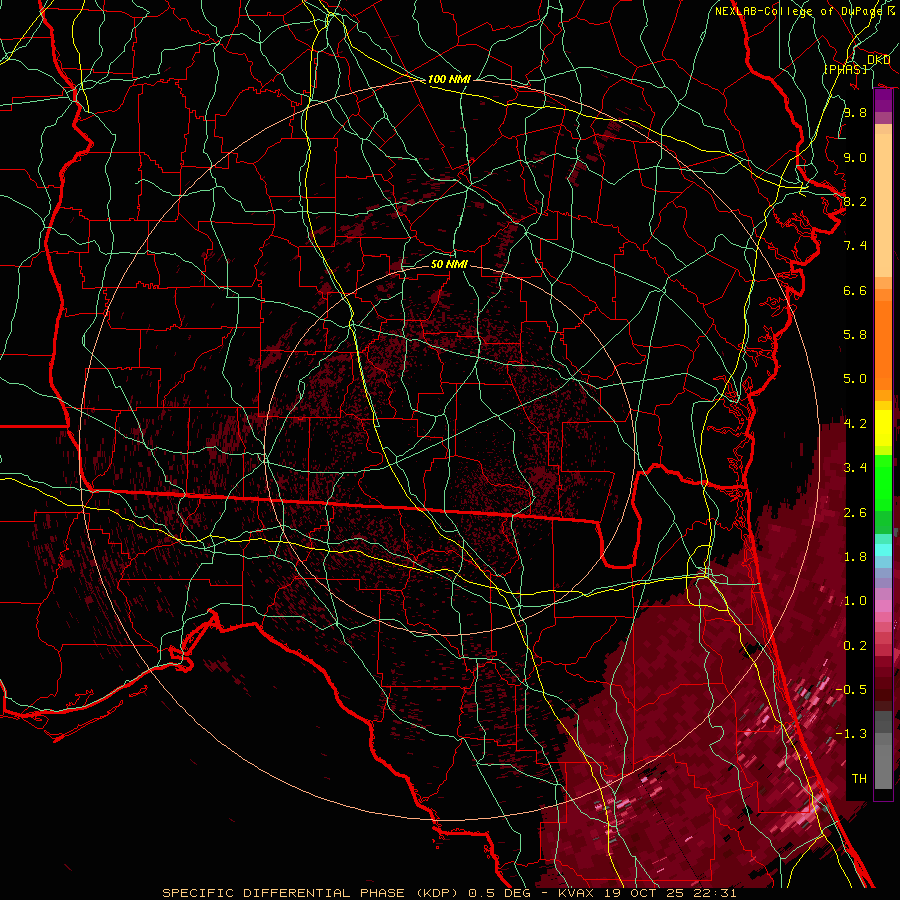Click the -0.5 scale value

pyautogui.click(x=851, y=690)
